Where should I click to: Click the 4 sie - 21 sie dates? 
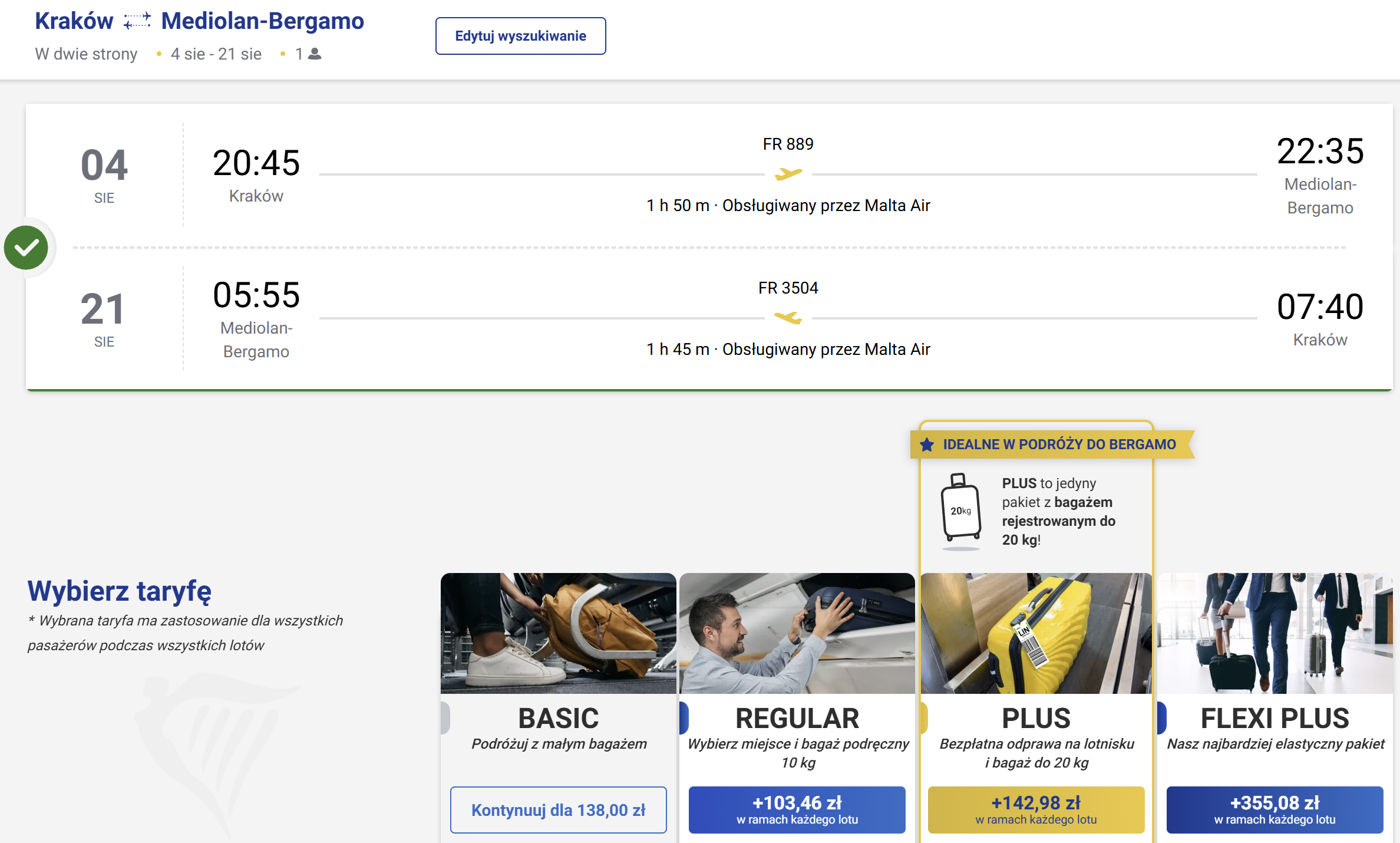pos(216,54)
